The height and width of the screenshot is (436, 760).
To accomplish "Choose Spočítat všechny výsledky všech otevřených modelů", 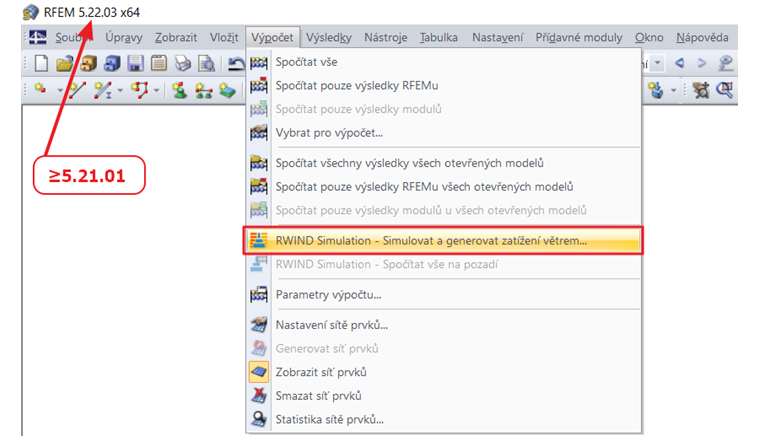I will point(445,163).
